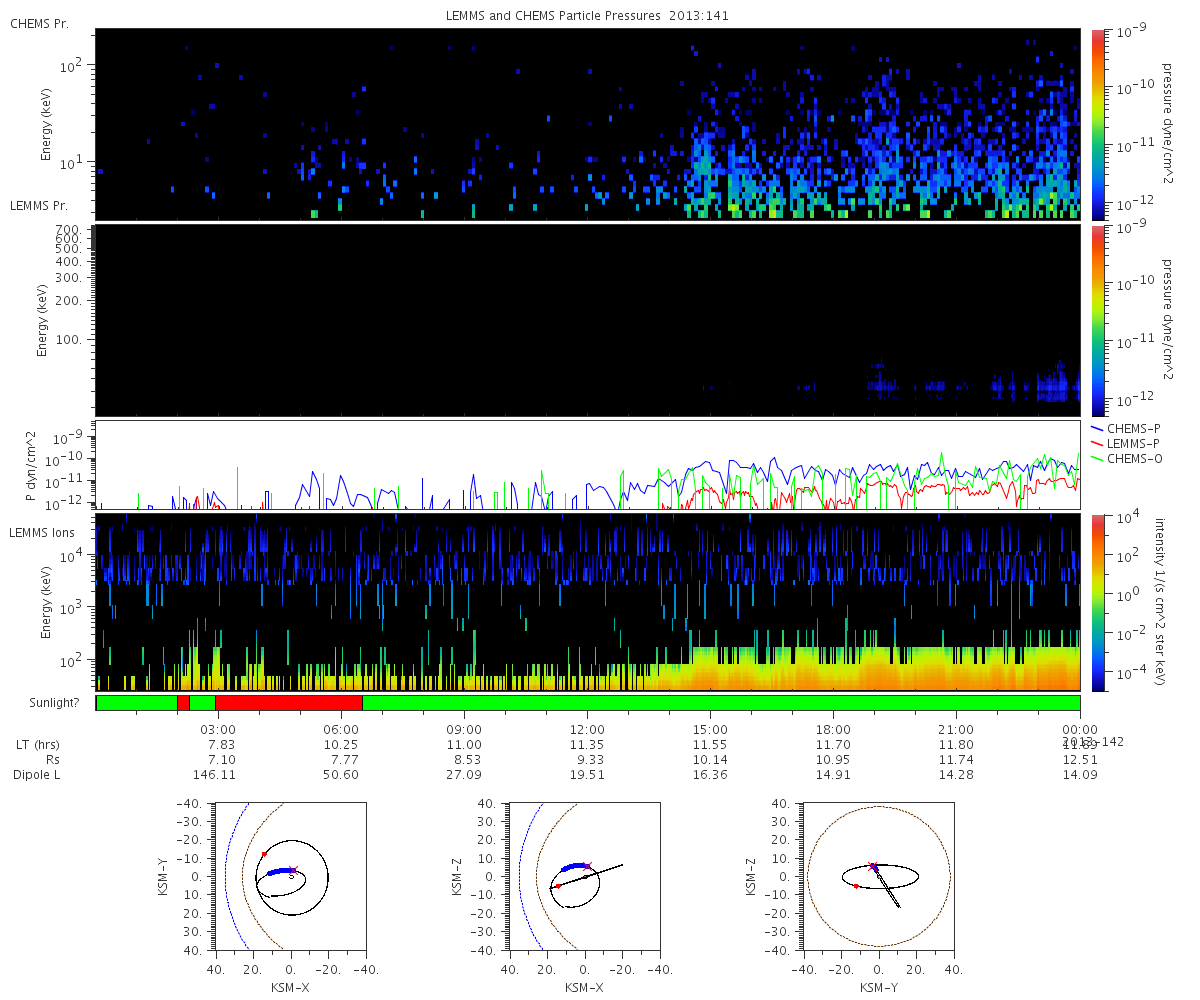The height and width of the screenshot is (1000, 1200).
Task: Click the 18:00 time axis label
Action: (x=833, y=730)
